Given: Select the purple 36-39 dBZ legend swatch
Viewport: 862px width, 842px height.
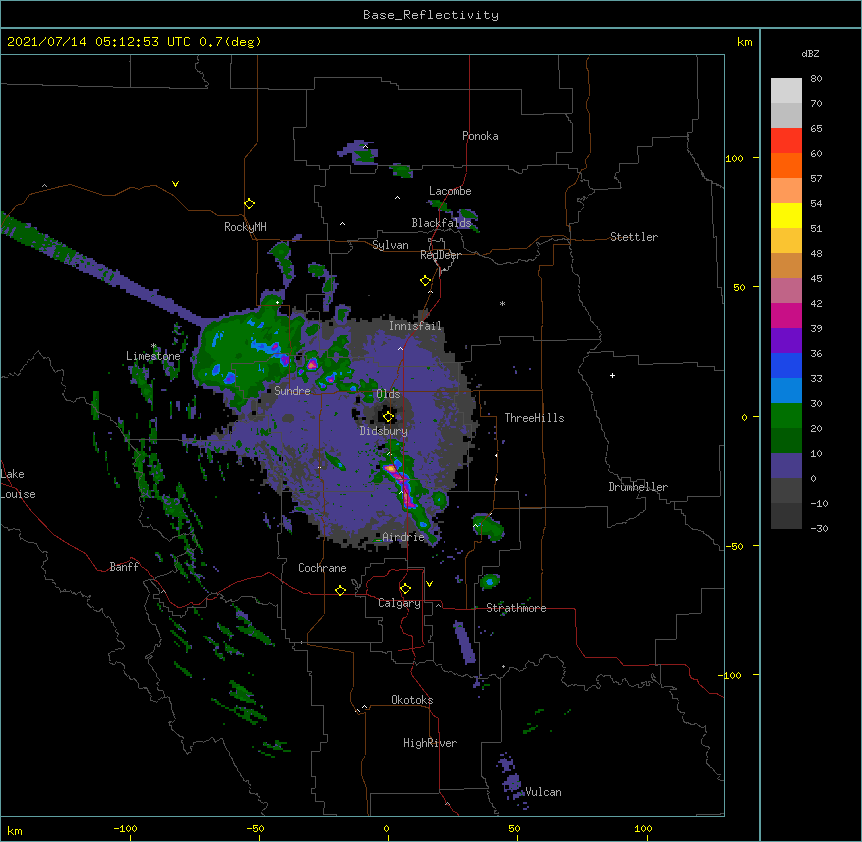Looking at the screenshot, I should click(786, 341).
